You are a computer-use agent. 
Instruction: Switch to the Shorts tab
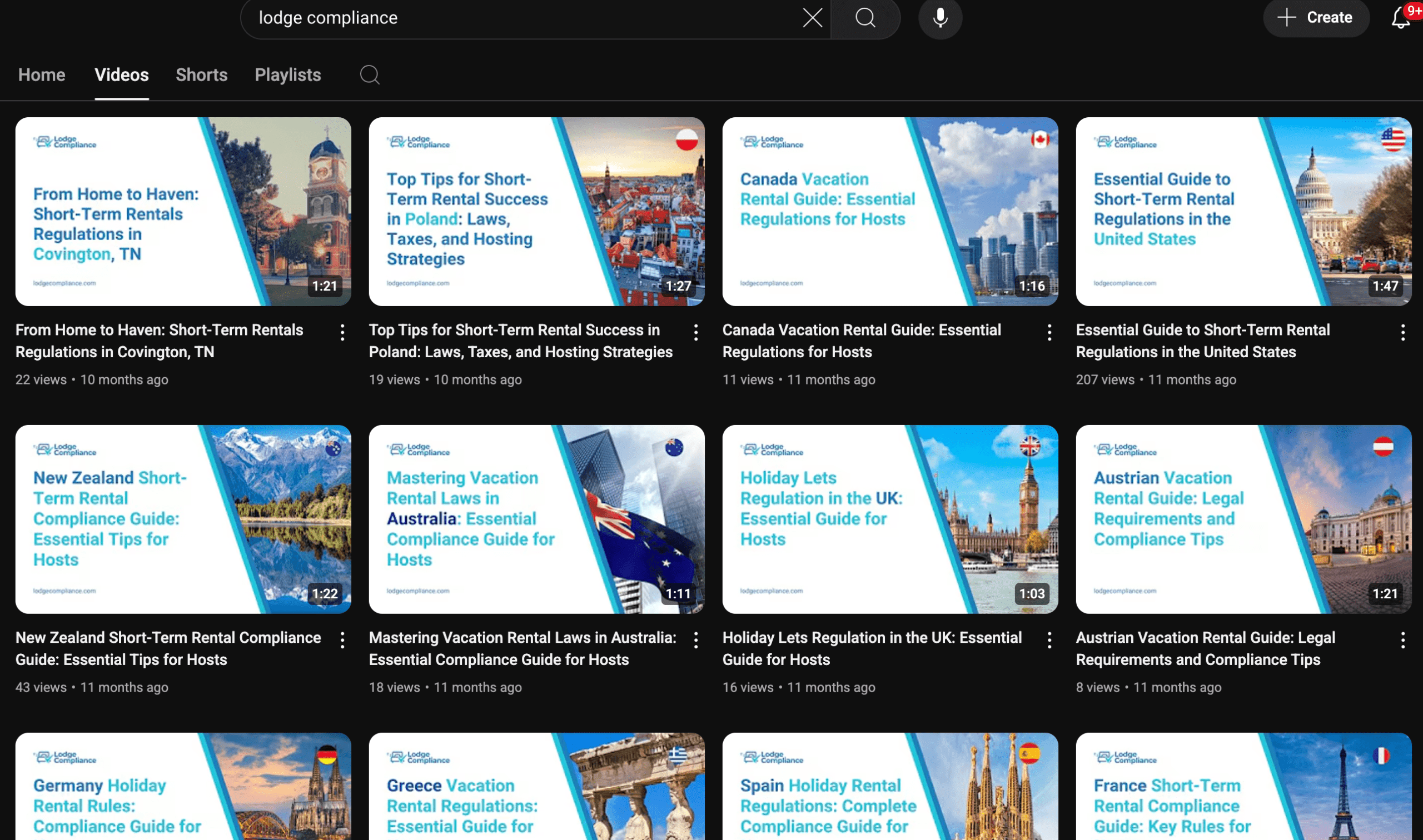click(x=201, y=74)
